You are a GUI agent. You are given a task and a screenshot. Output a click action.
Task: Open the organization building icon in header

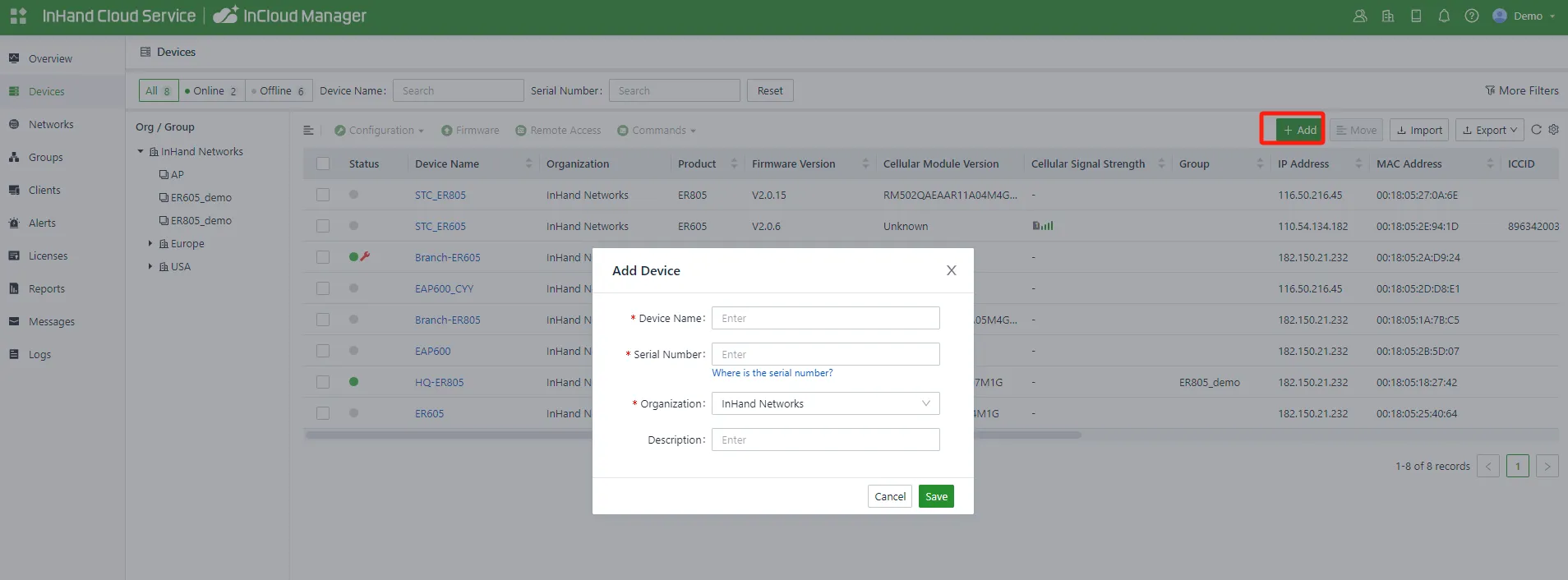pyautogui.click(x=1388, y=16)
